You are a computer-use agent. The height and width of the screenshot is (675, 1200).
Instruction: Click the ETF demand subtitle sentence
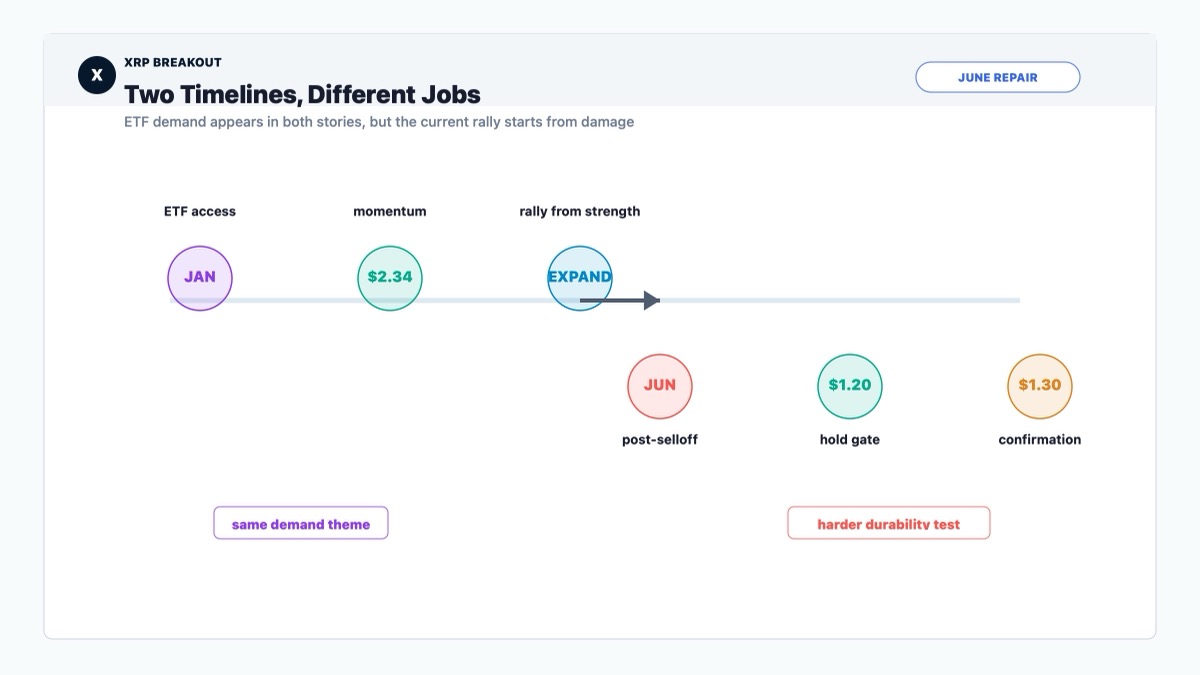pyautogui.click(x=379, y=122)
